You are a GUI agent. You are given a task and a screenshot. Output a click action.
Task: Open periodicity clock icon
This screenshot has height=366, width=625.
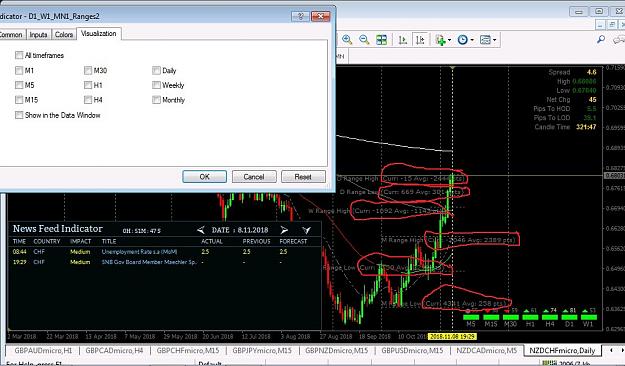462,39
